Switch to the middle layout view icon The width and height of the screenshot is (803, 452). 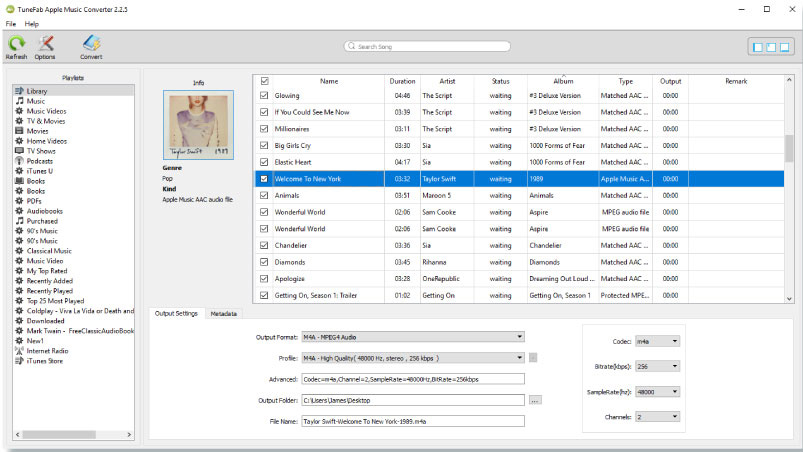771,47
